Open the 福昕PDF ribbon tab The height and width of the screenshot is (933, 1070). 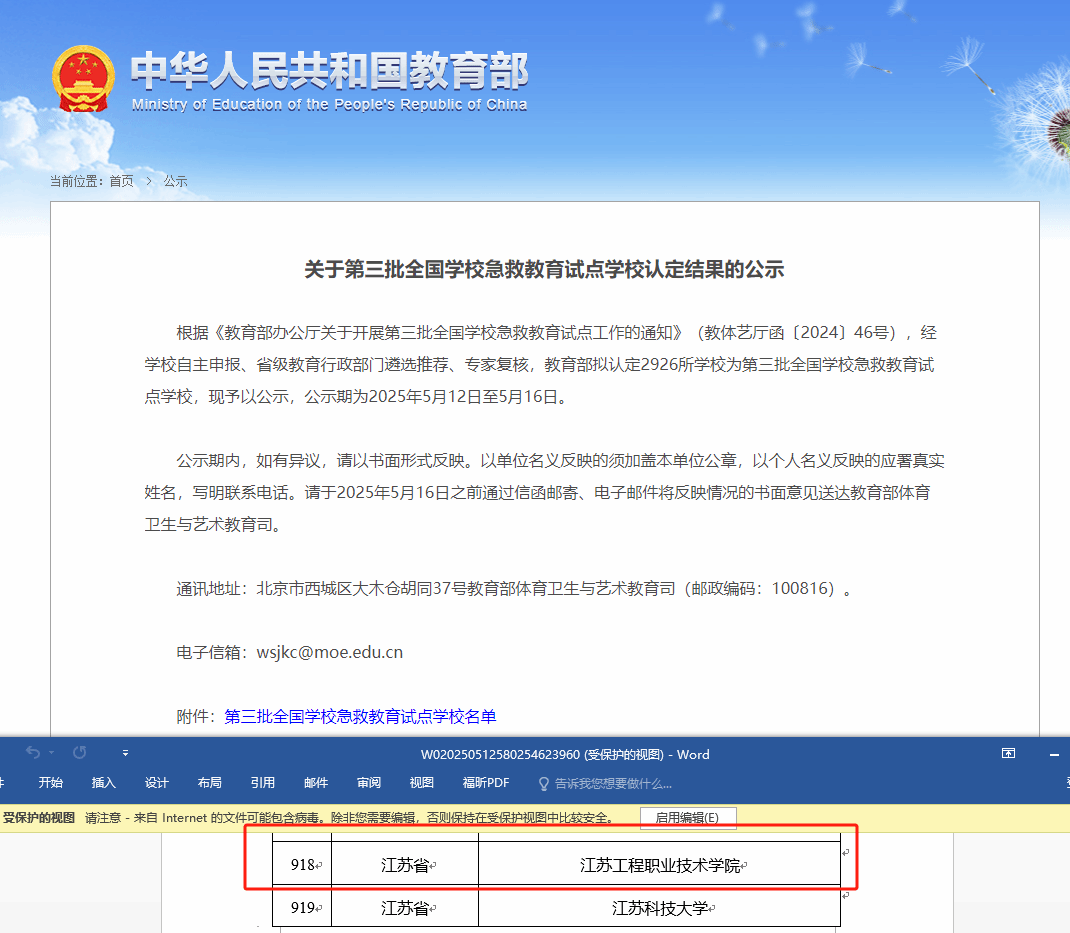pyautogui.click(x=486, y=783)
